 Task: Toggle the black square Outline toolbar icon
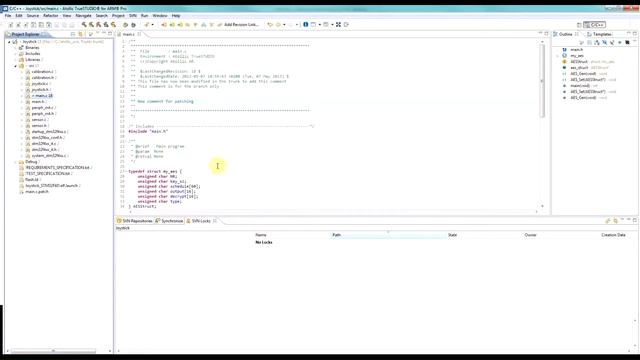tap(627, 42)
